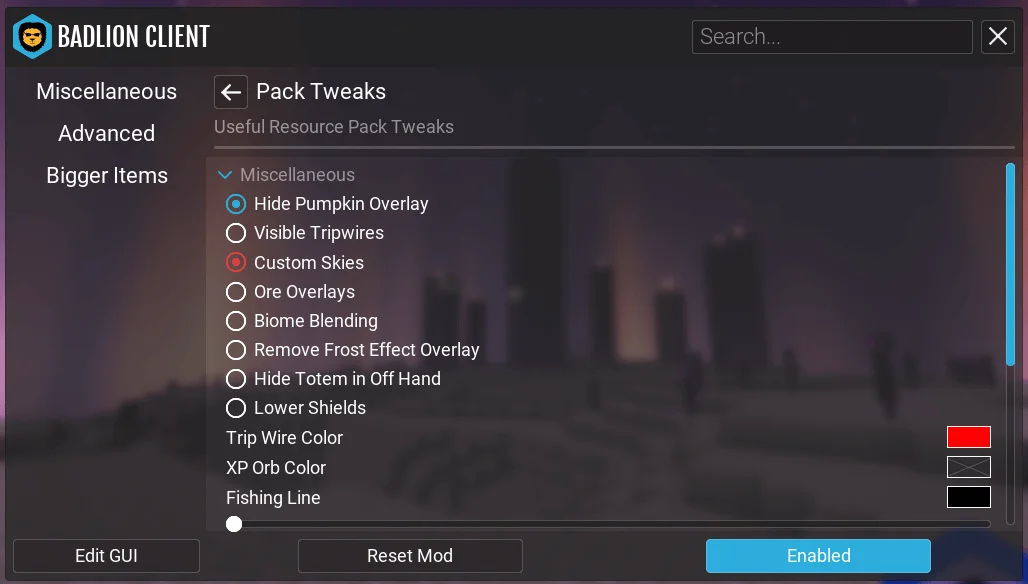Enable Biome Blending
The width and height of the screenshot is (1028, 584).
236,321
